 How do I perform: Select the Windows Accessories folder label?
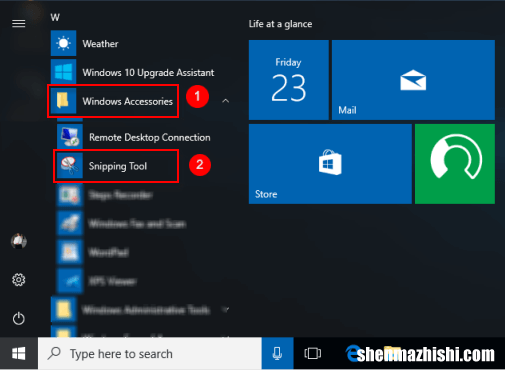128,101
